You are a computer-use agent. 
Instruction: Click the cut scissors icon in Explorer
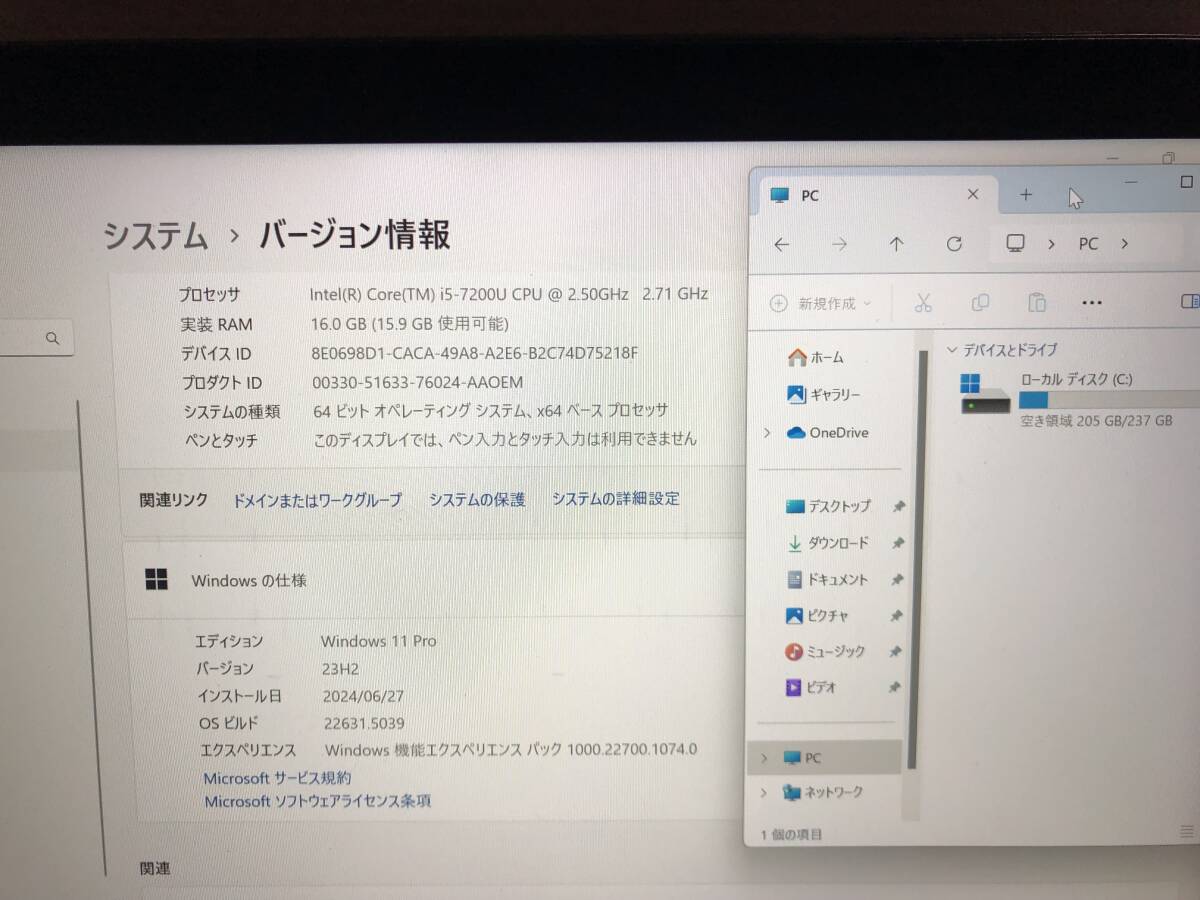(923, 303)
